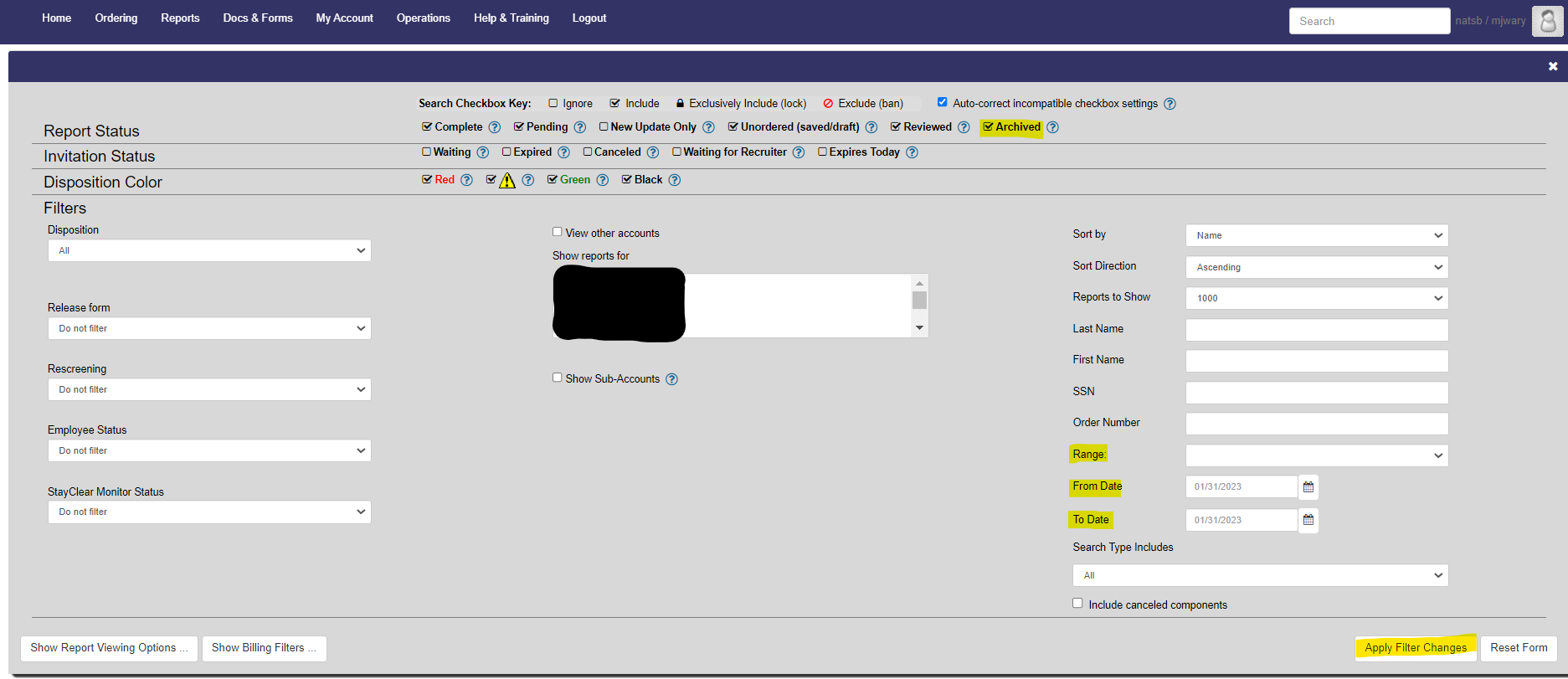1568x679 pixels.
Task: Open help icon next to Black disposition
Action: point(675,180)
